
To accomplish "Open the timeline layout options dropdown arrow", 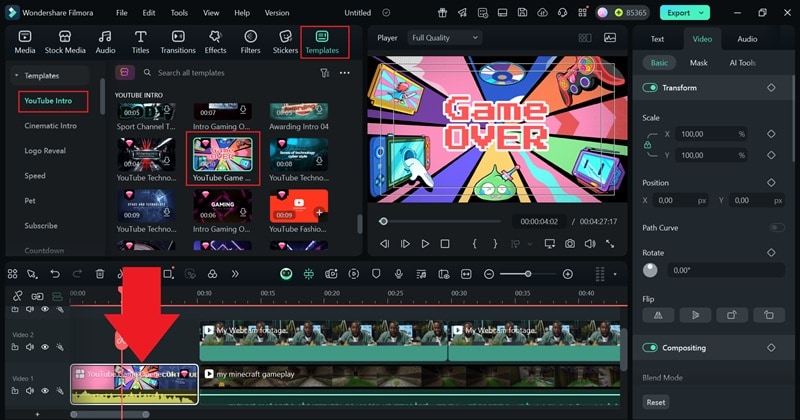I will click(615, 274).
